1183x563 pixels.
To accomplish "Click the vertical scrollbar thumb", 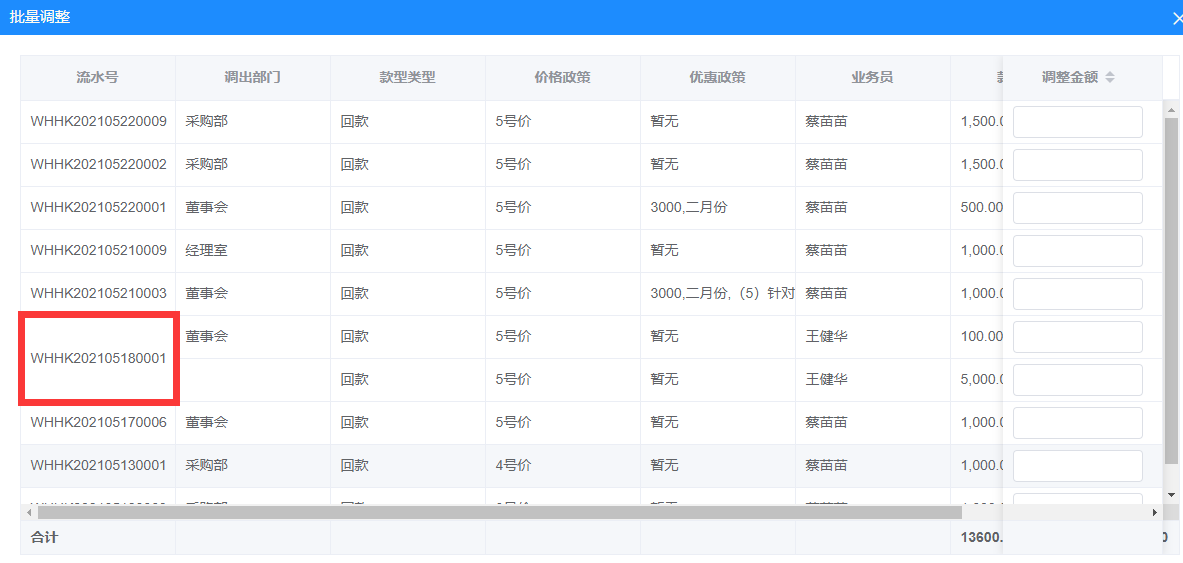I will tap(1171, 291).
